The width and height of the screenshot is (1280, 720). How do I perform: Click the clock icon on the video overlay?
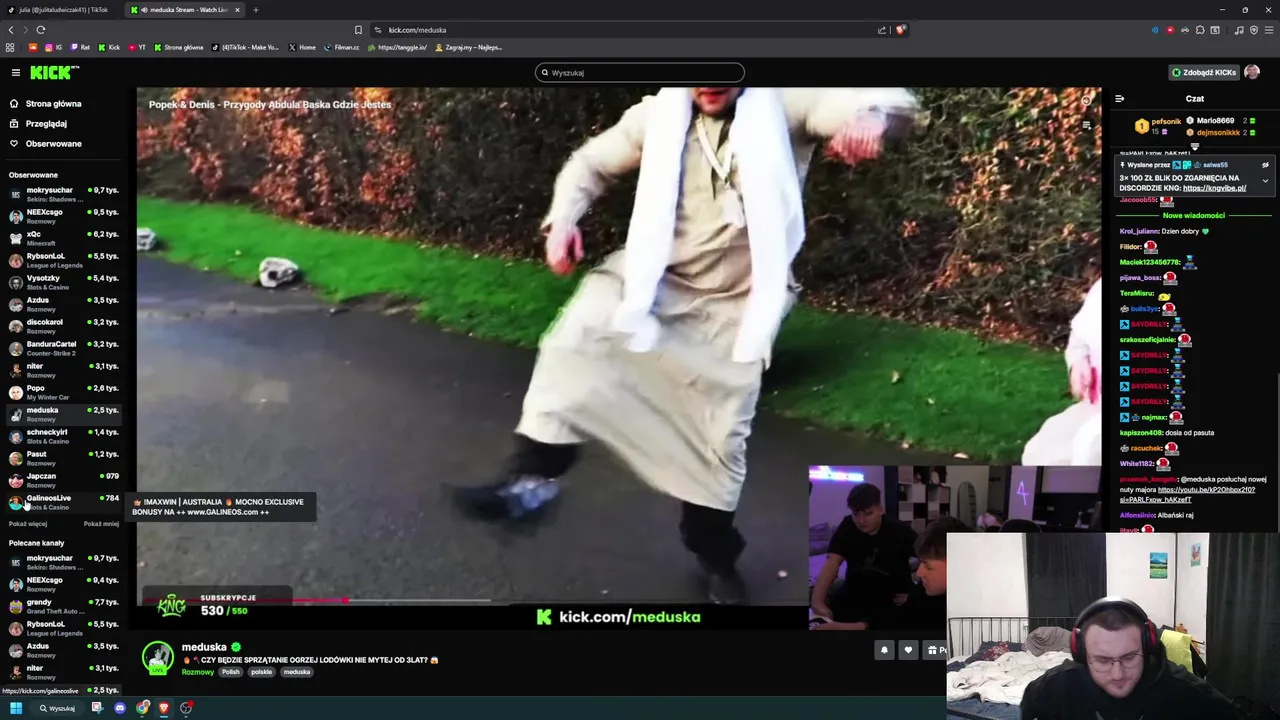(x=1086, y=100)
